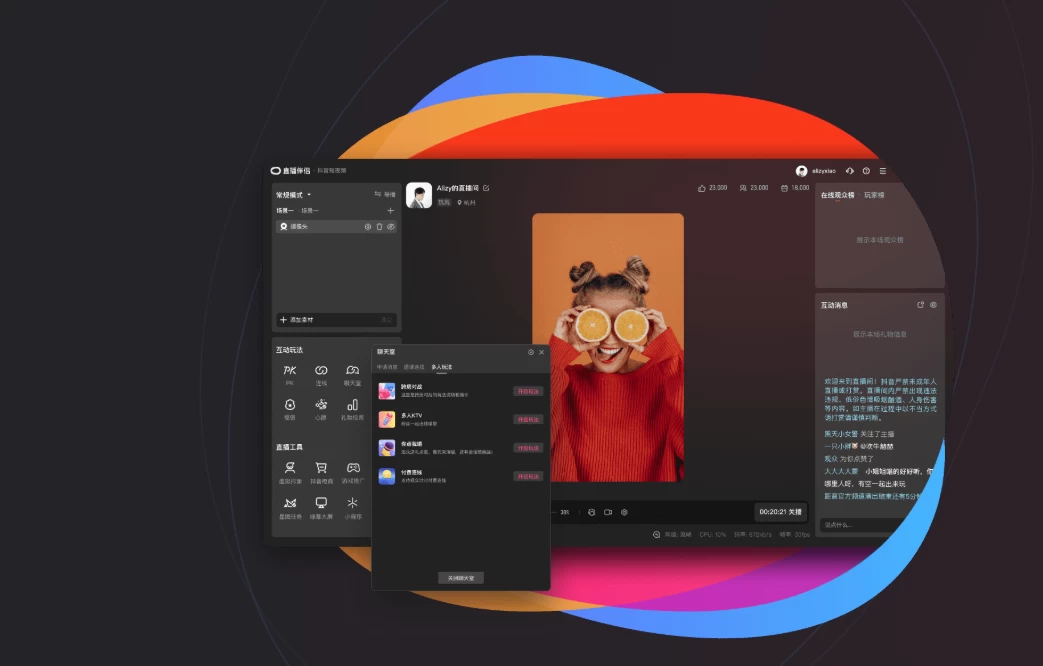Click the screenshot icon in control bar
This screenshot has width=1043, height=666.
[591, 512]
